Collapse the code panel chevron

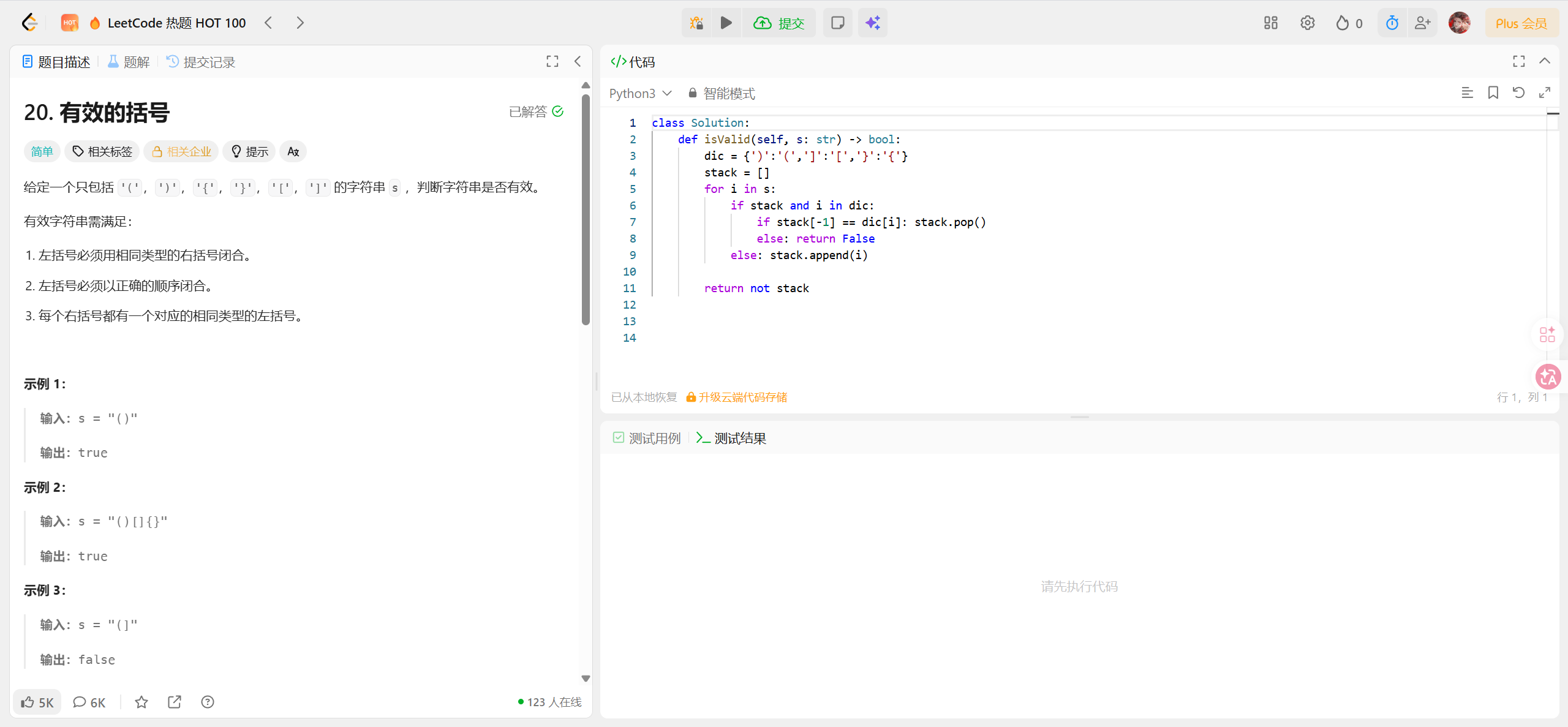(x=1545, y=61)
